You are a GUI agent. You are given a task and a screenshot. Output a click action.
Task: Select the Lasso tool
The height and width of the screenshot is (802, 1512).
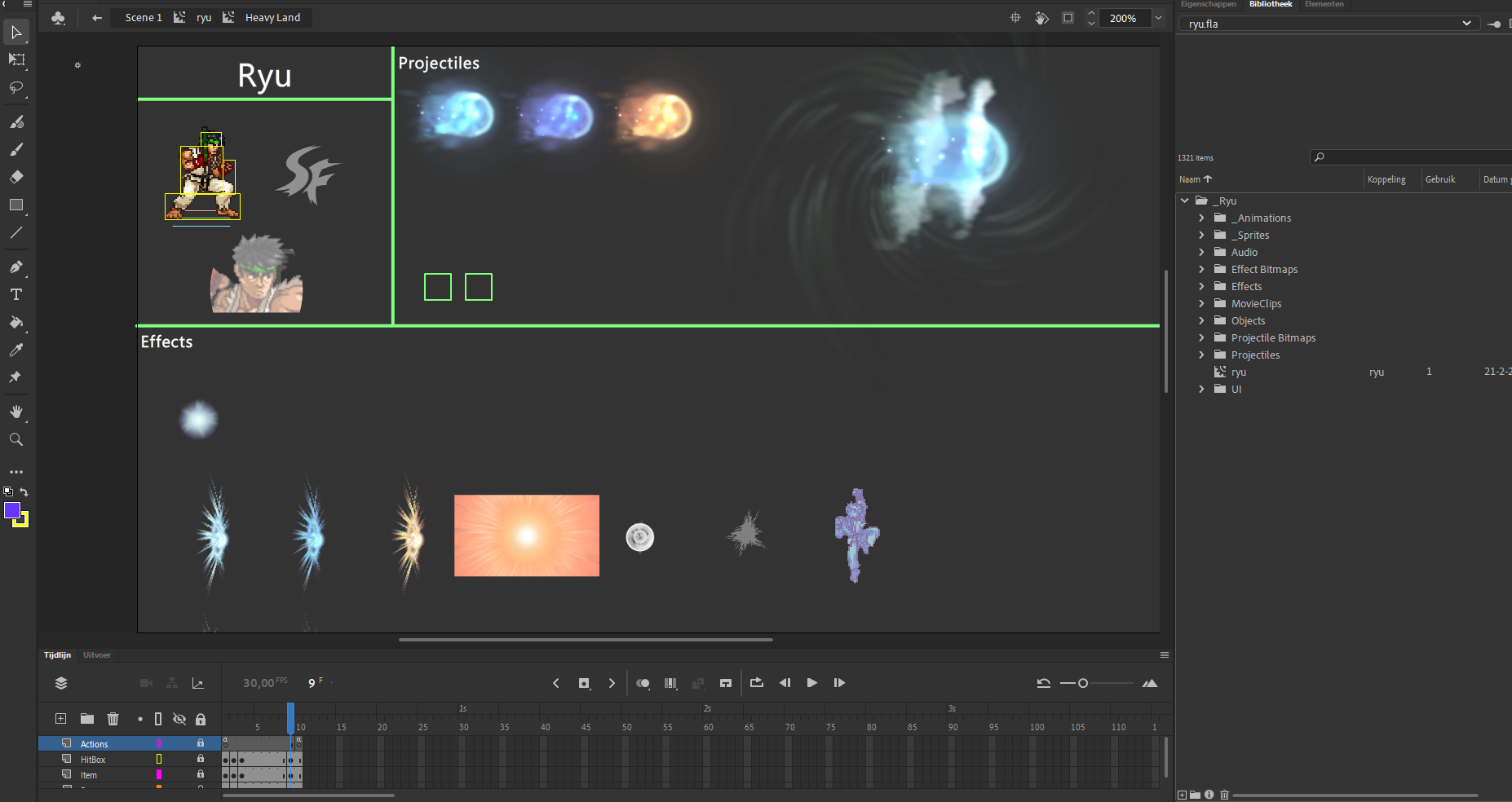coord(16,87)
